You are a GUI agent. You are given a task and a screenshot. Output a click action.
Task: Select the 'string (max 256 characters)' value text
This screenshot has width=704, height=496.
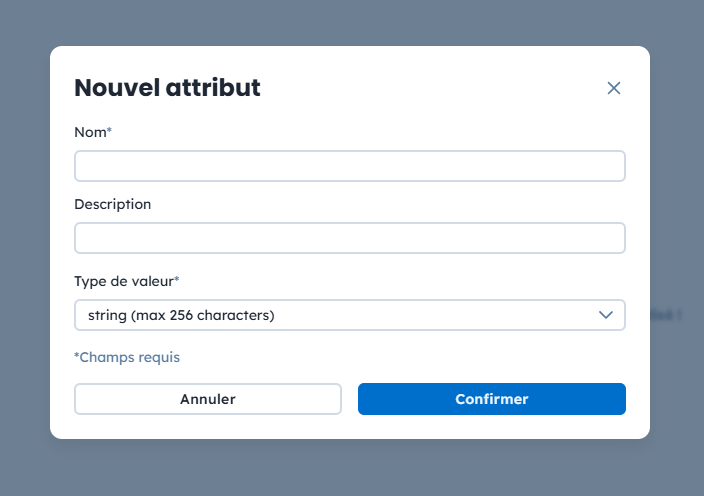pyautogui.click(x=181, y=315)
